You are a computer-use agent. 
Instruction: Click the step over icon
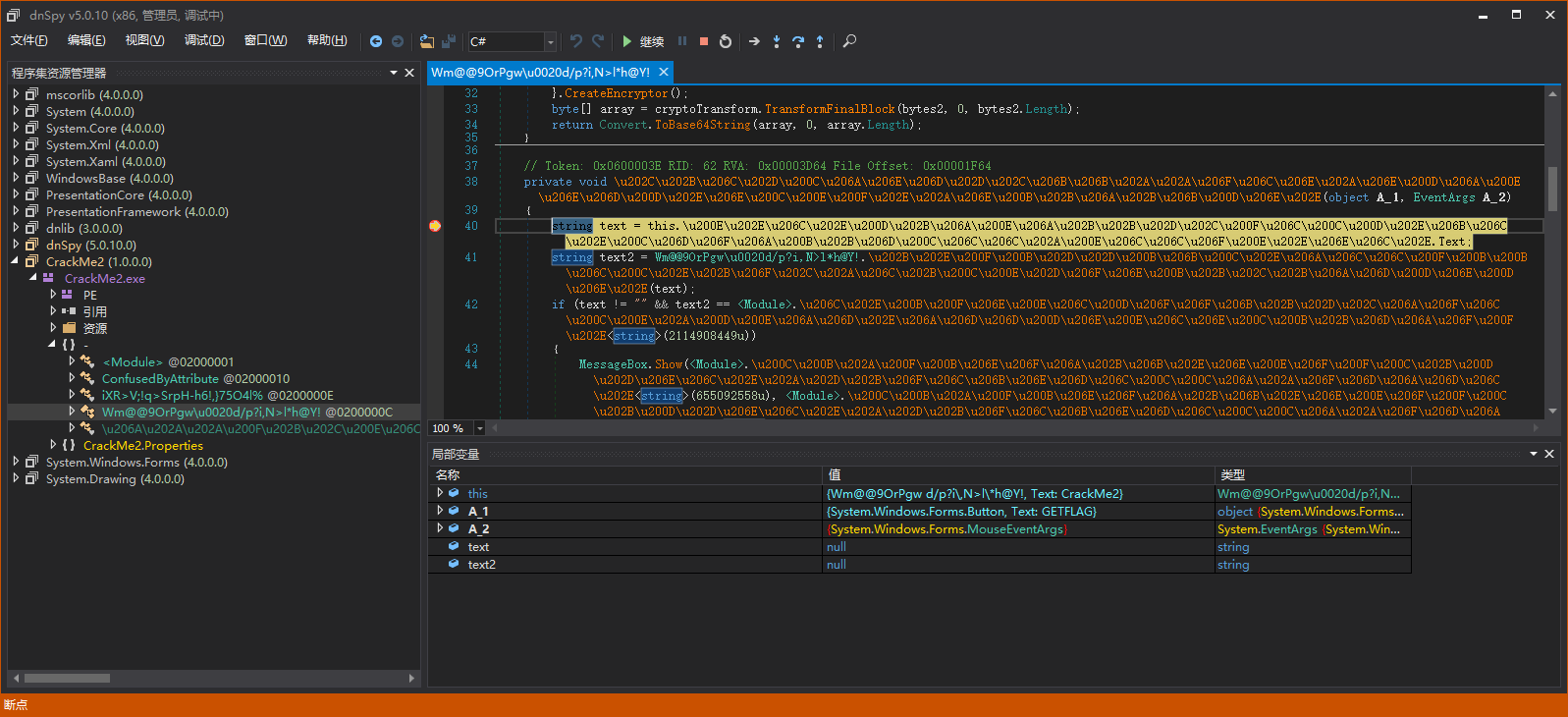[797, 41]
